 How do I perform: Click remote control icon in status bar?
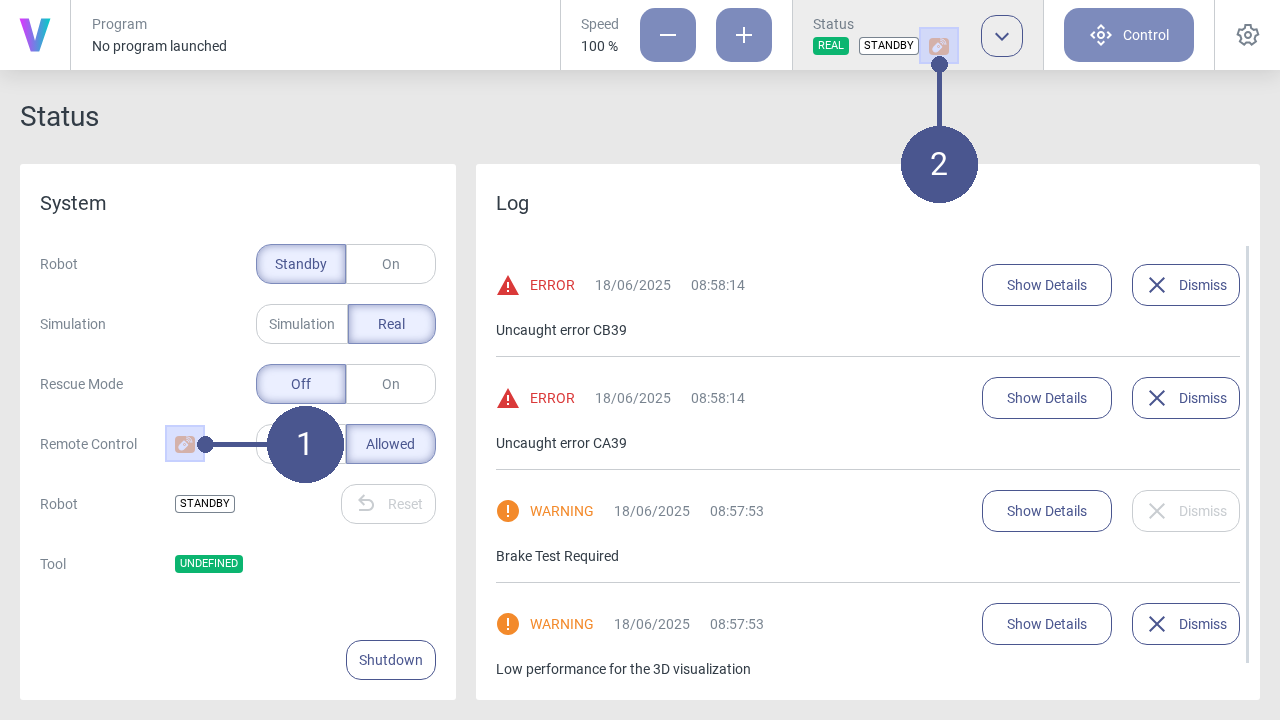[938, 46]
